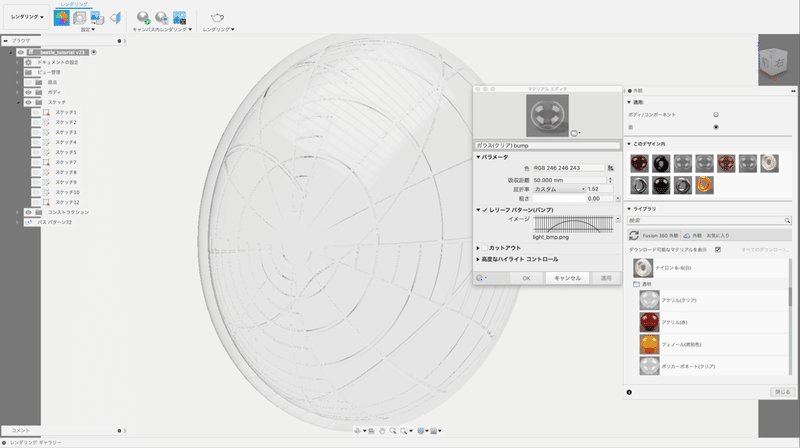The width and height of the screenshot is (800, 448).
Task: Click the Download All link
Action: click(765, 250)
